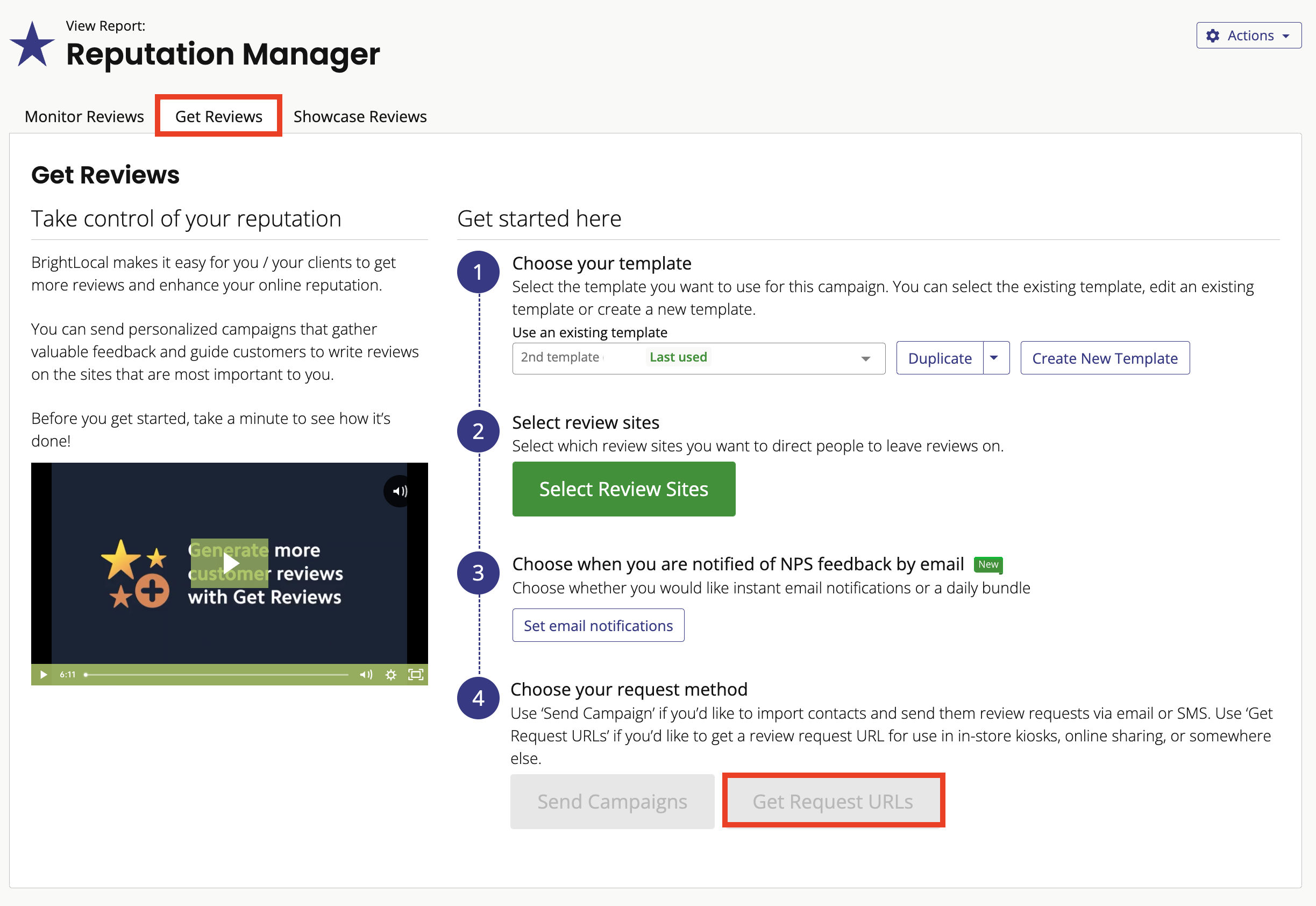Play the Get Reviews video using center play button
1316x906 pixels.
pyautogui.click(x=229, y=563)
